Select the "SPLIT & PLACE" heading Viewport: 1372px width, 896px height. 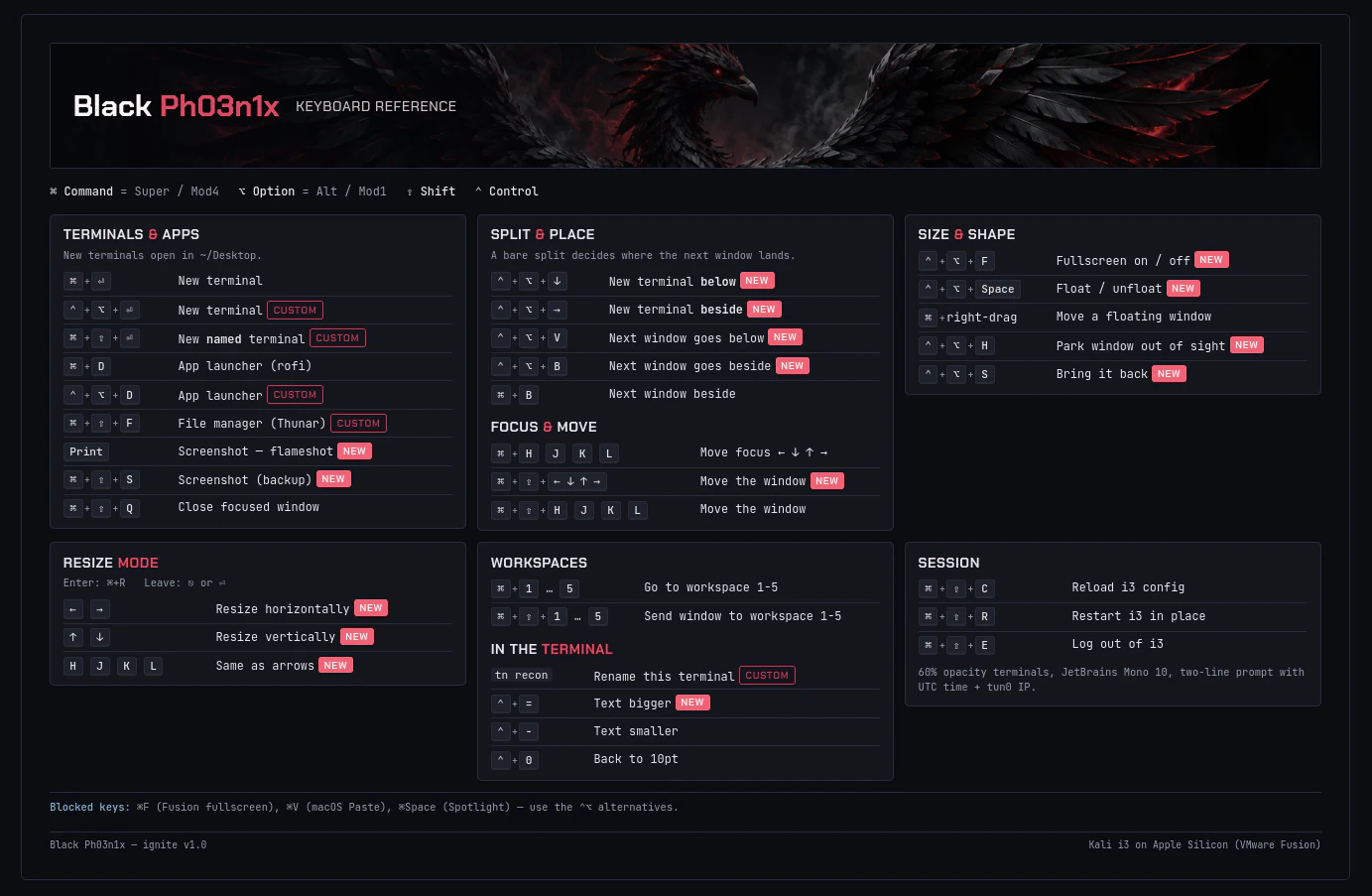pos(543,234)
